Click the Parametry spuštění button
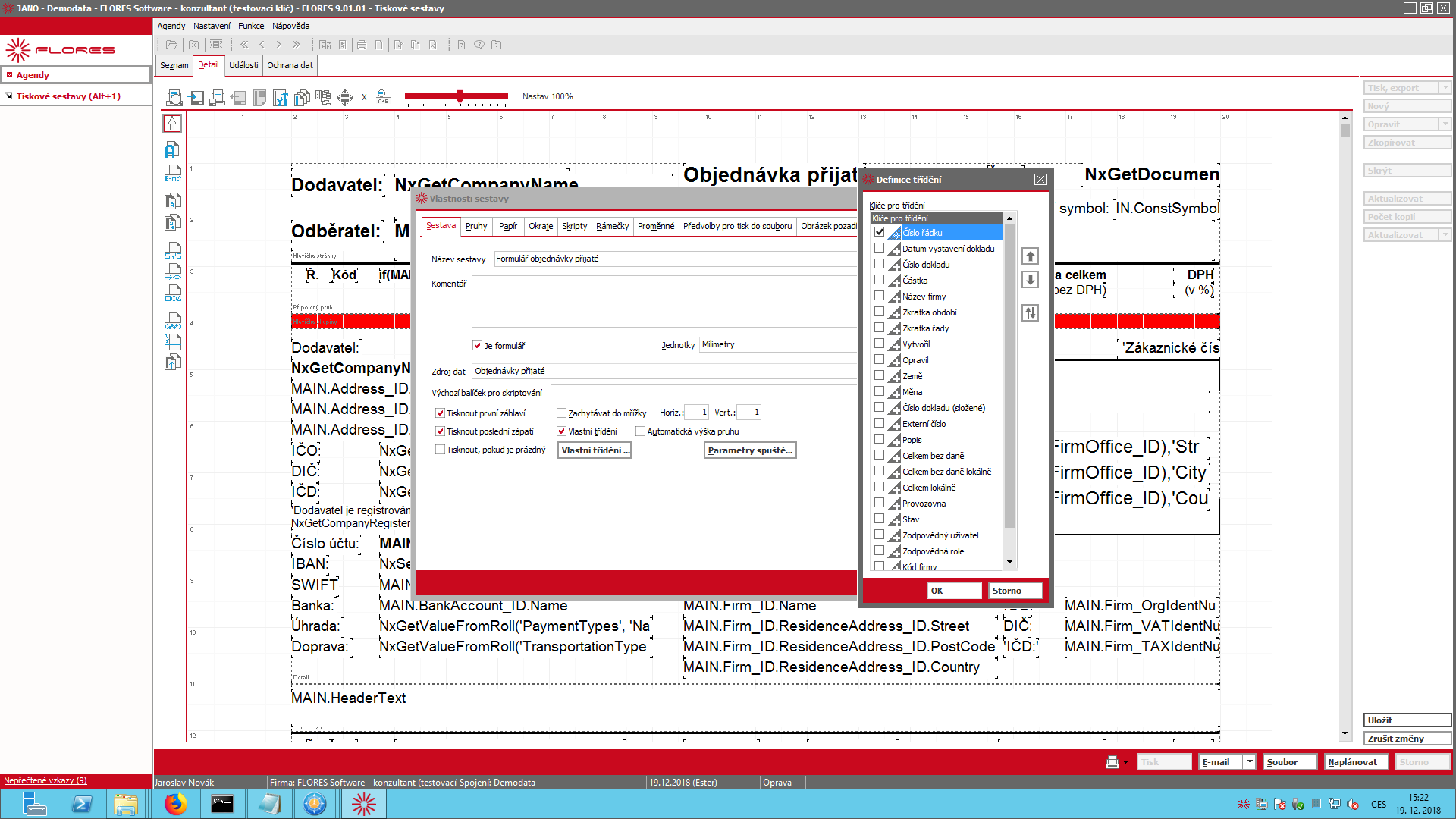Viewport: 1456px width, 819px height. pos(750,450)
